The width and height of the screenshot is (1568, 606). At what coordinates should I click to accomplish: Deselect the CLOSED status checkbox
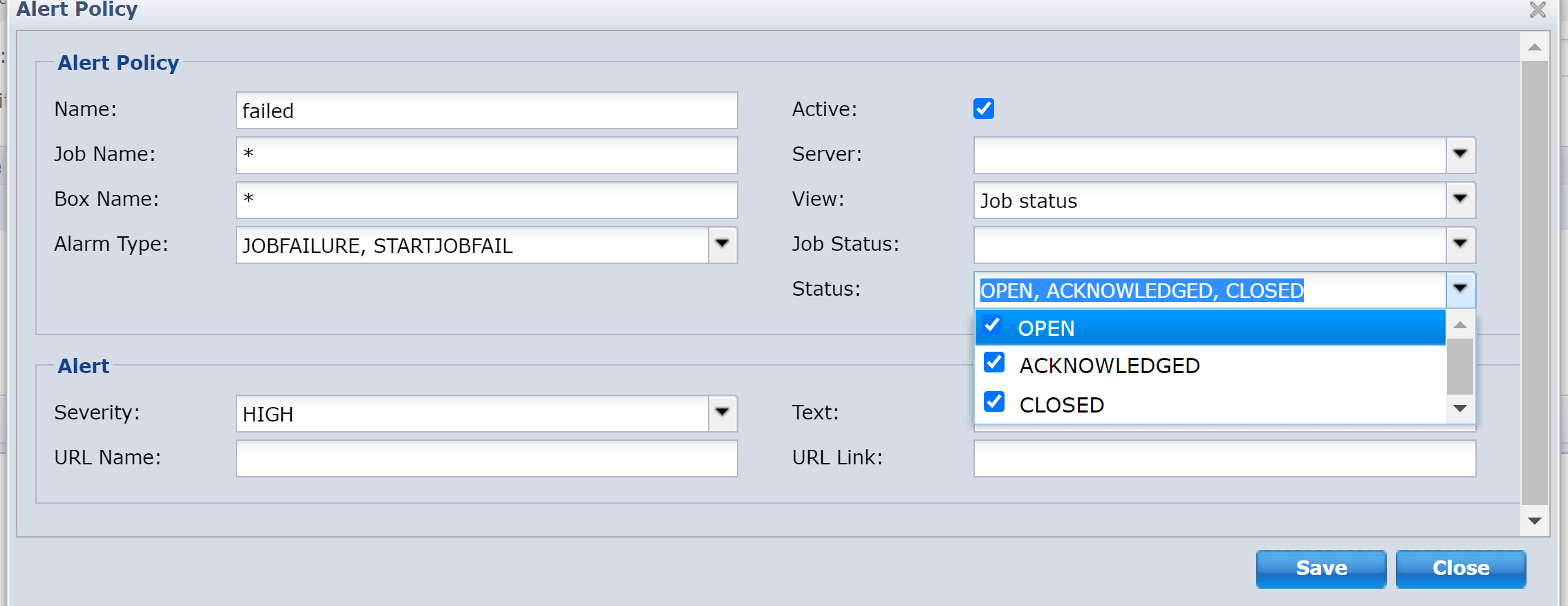pos(994,402)
